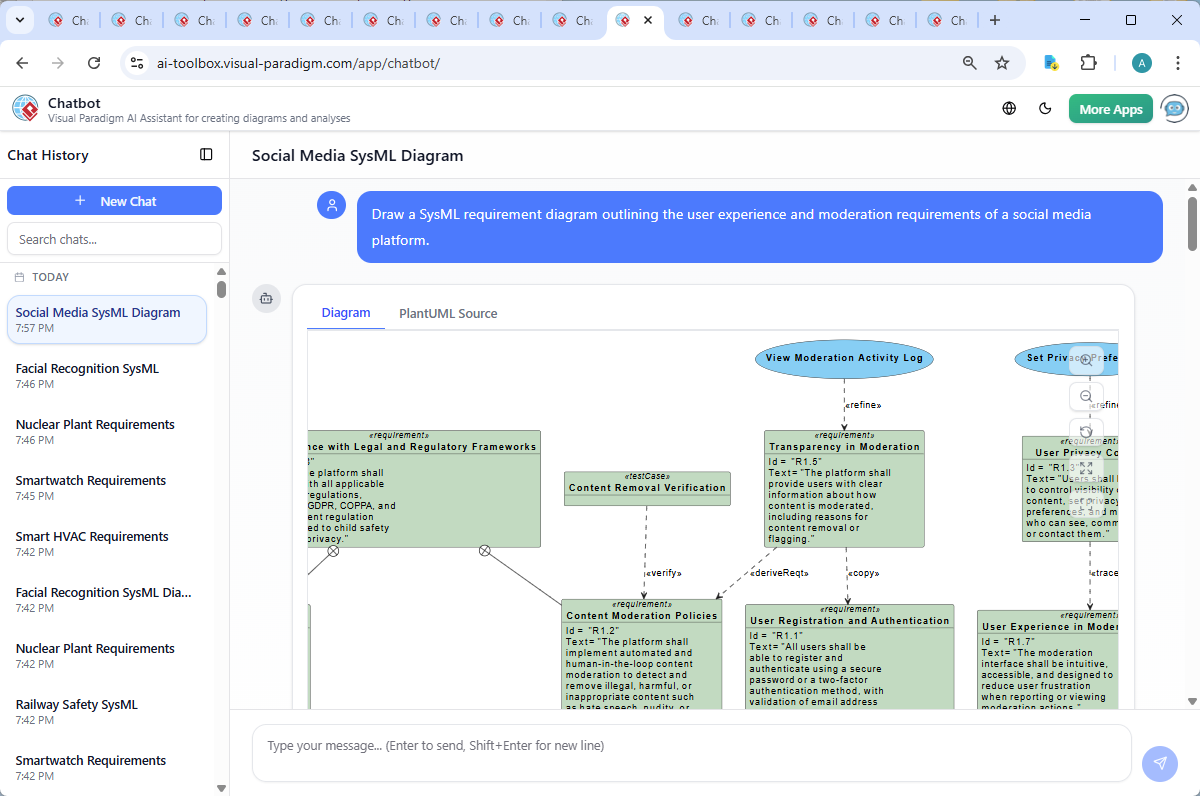The image size is (1200, 796).
Task: Open the browser extensions dropdown
Action: click(1089, 62)
